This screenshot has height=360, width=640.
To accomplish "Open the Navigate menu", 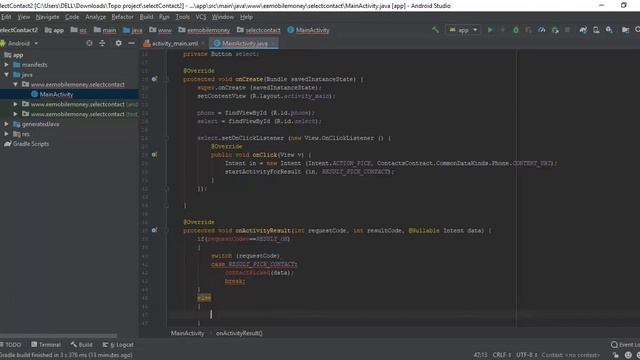I will coord(47,17).
